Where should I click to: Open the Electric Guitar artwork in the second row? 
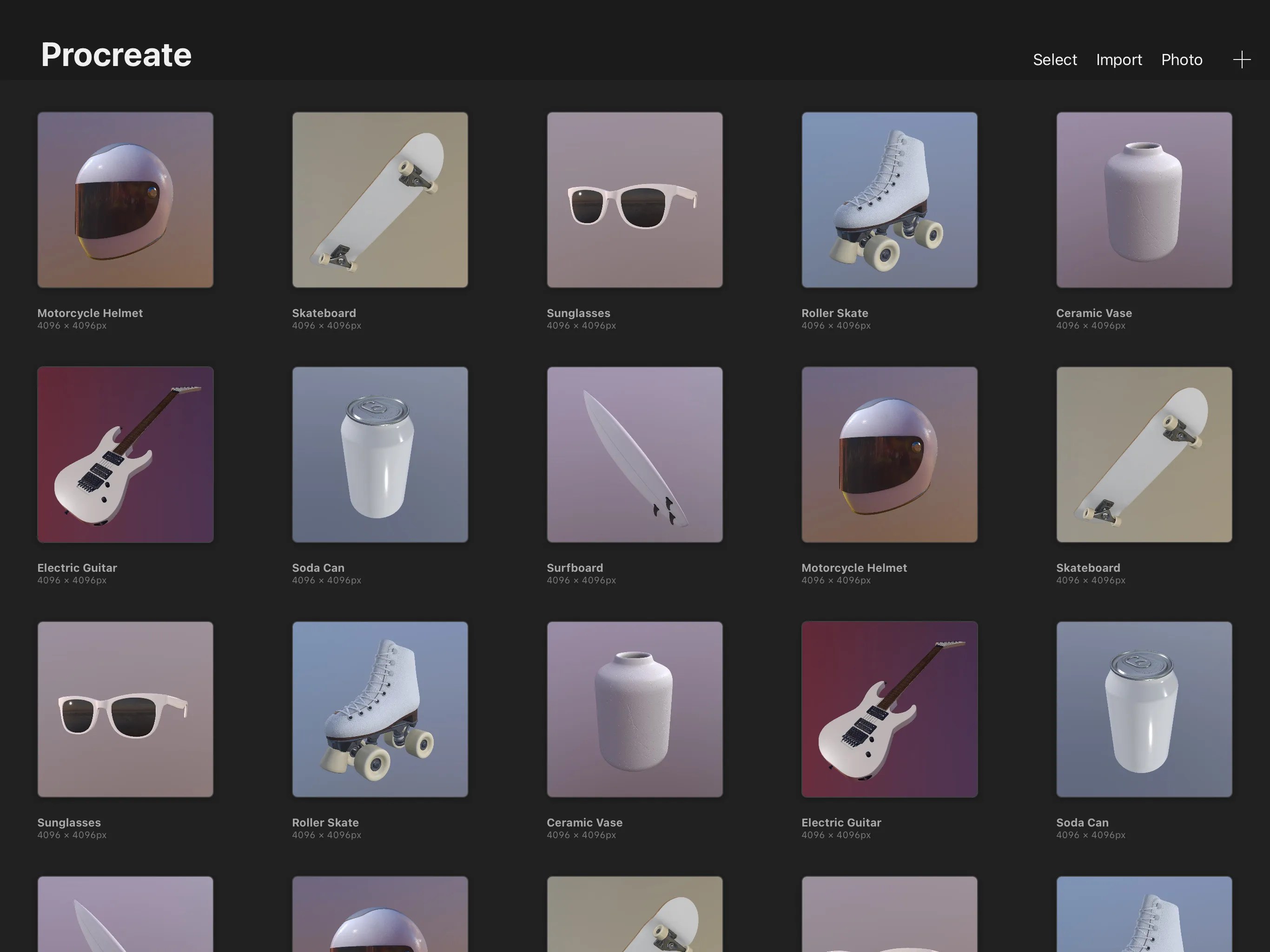coord(125,454)
